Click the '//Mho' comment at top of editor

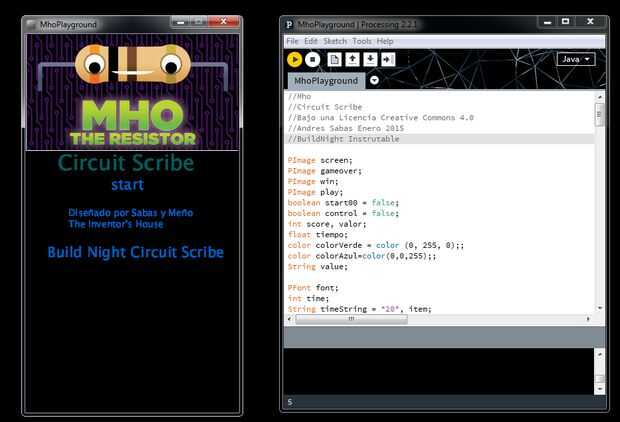[299, 96]
